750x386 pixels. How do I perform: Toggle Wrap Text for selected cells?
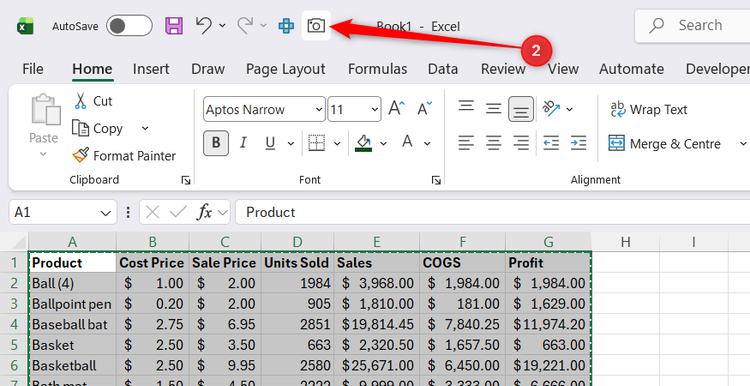point(649,109)
